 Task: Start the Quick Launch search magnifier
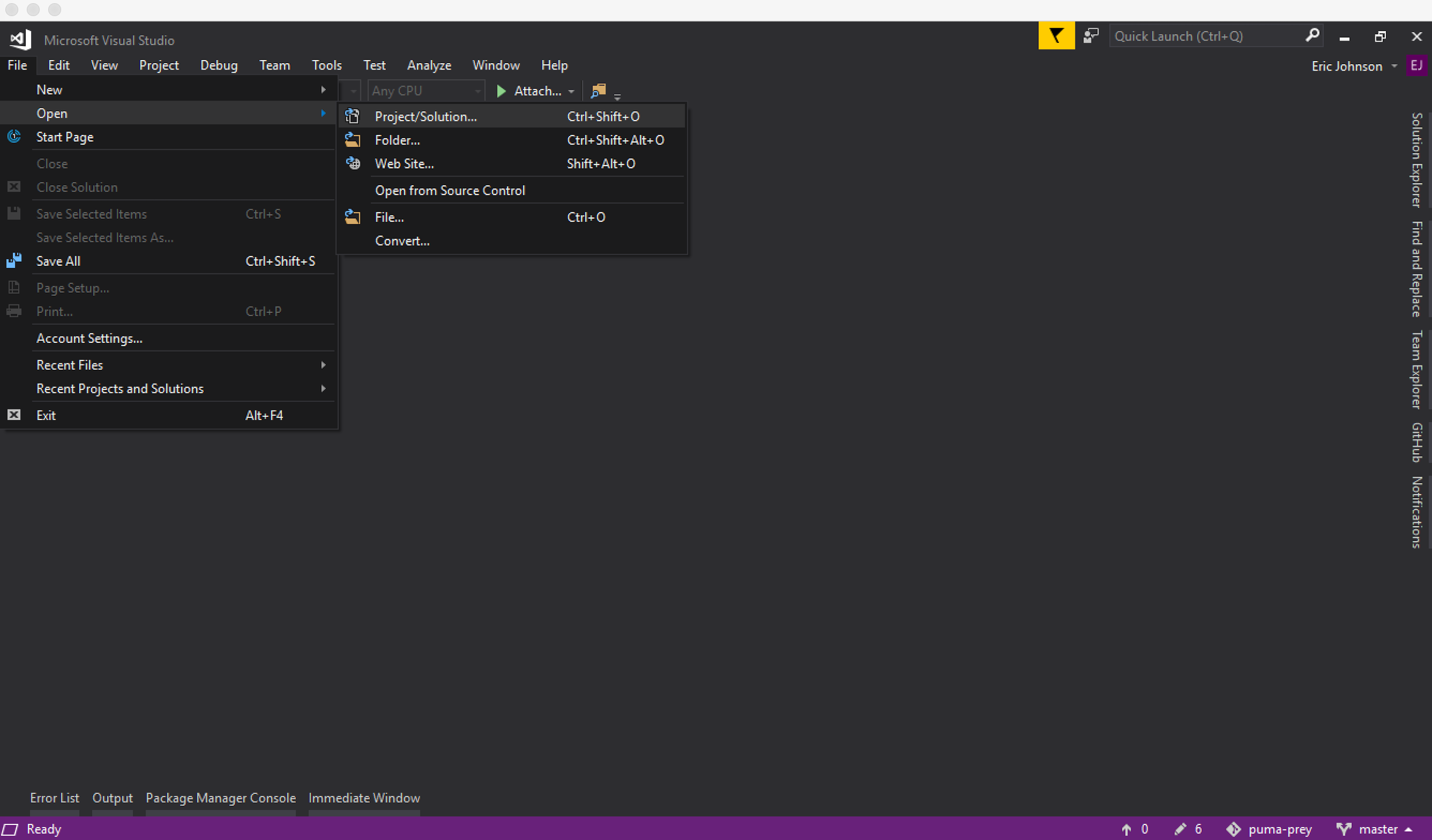click(1312, 35)
